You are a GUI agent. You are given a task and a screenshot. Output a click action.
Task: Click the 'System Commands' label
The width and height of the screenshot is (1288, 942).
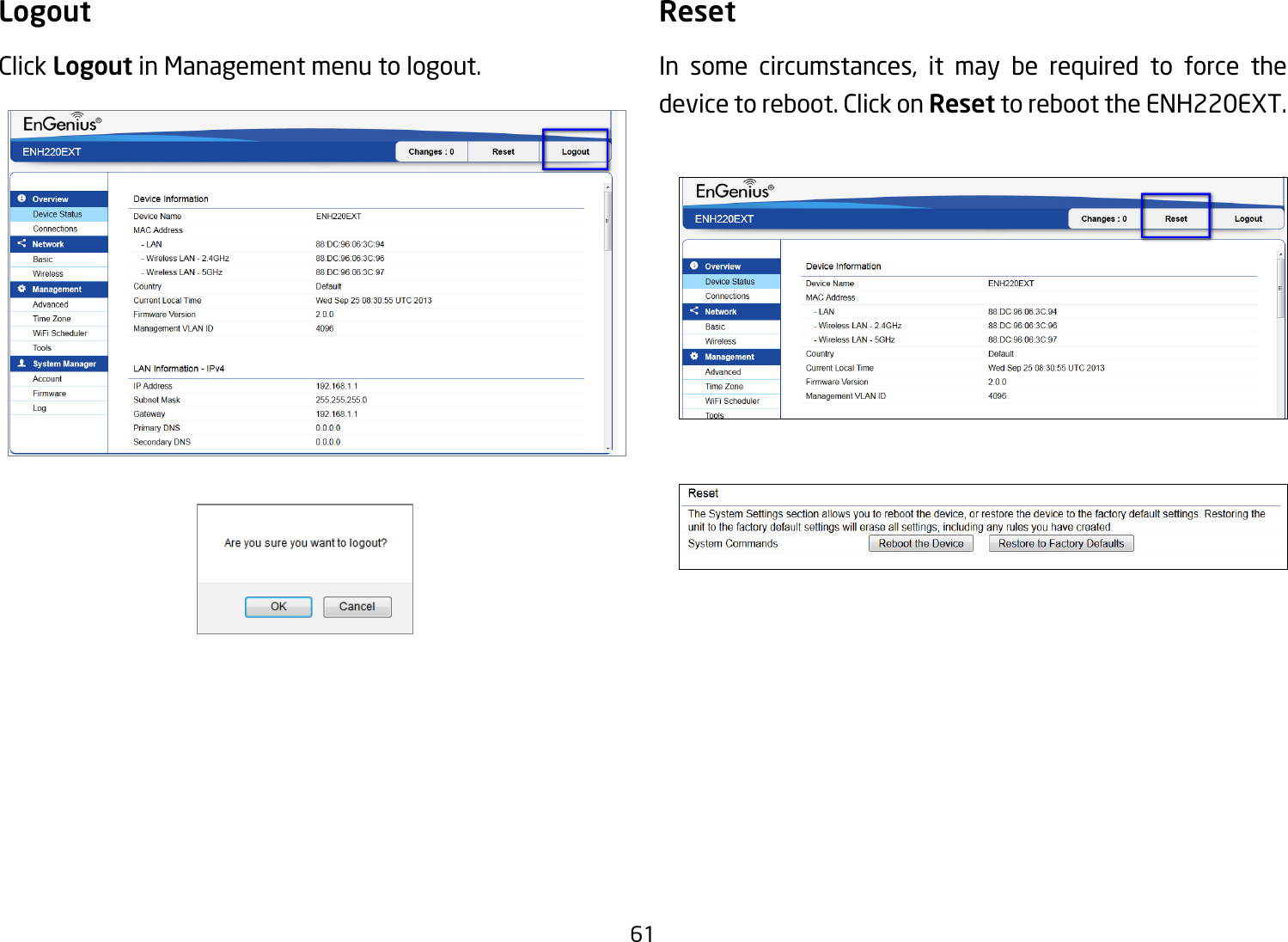coord(732,543)
